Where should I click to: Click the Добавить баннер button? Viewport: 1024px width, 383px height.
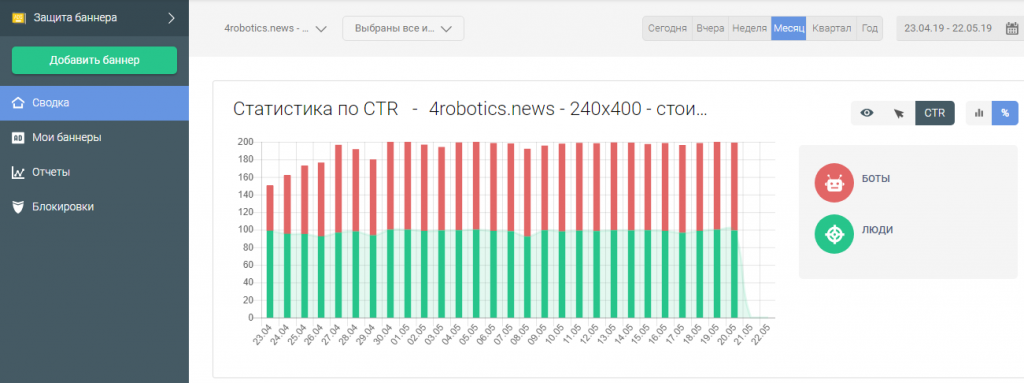click(94, 61)
